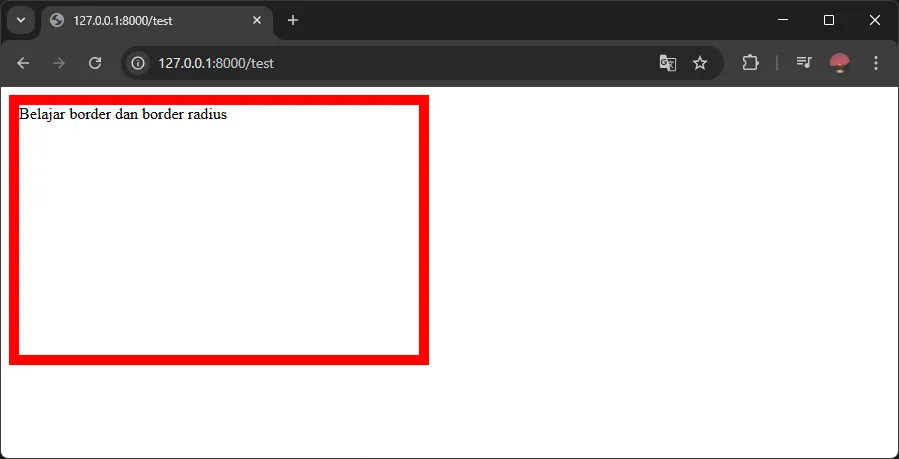This screenshot has width=899, height=459.
Task: Open a new tab with plus button
Action: pyautogui.click(x=293, y=21)
